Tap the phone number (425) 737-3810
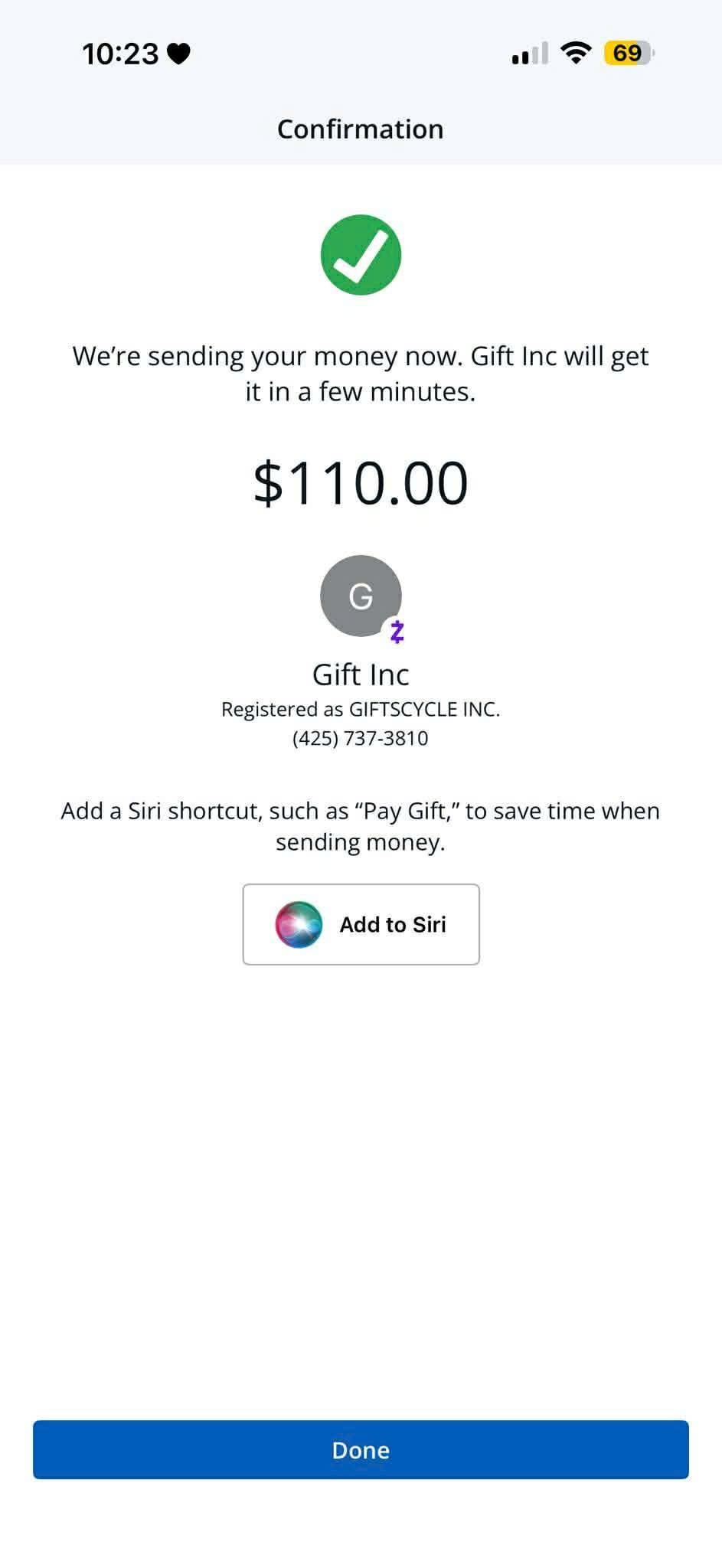722x1568 pixels. pos(361,738)
